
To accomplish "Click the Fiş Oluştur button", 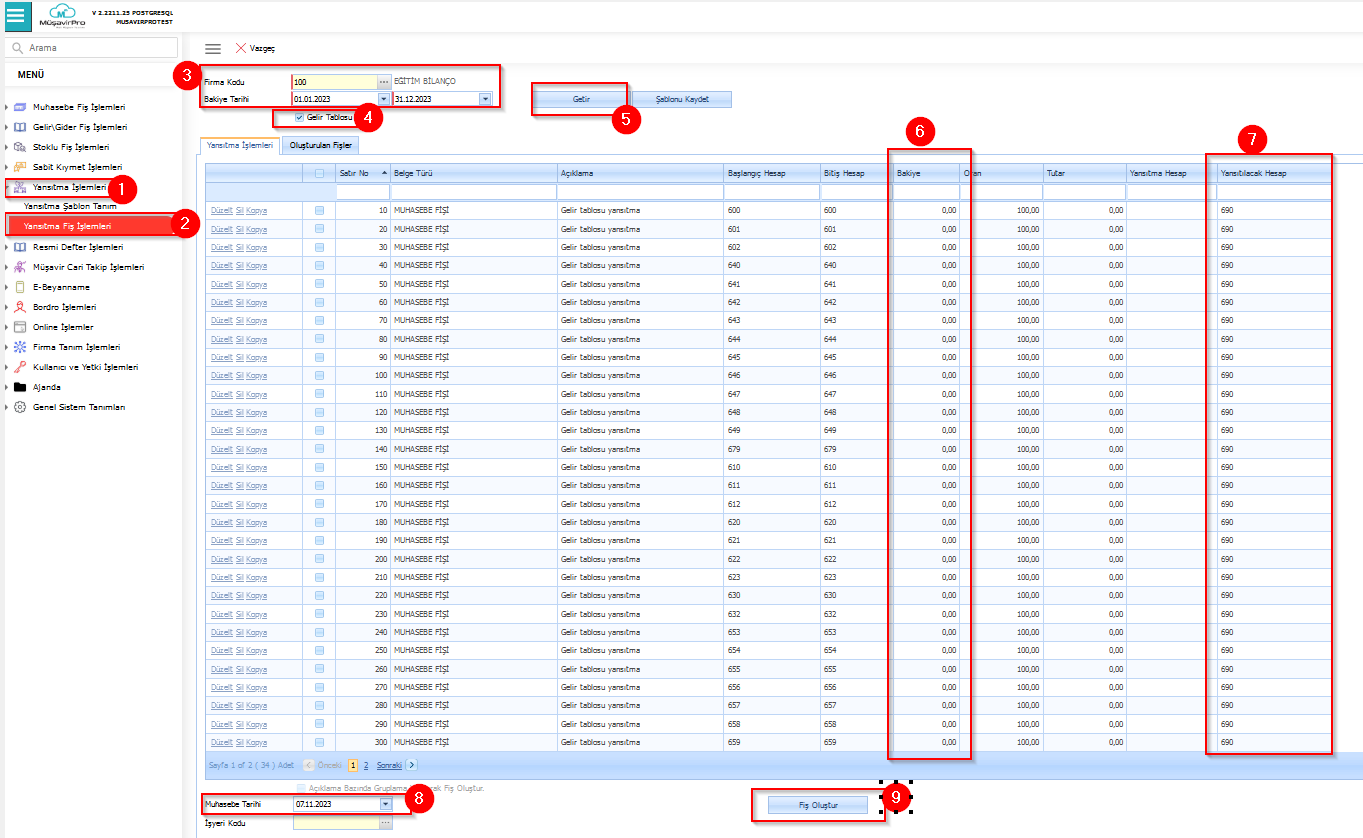I will (x=818, y=804).
